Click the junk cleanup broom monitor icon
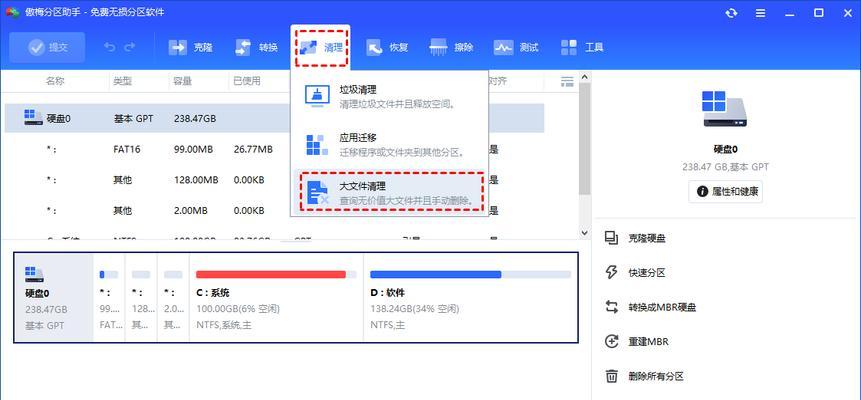 click(x=317, y=97)
